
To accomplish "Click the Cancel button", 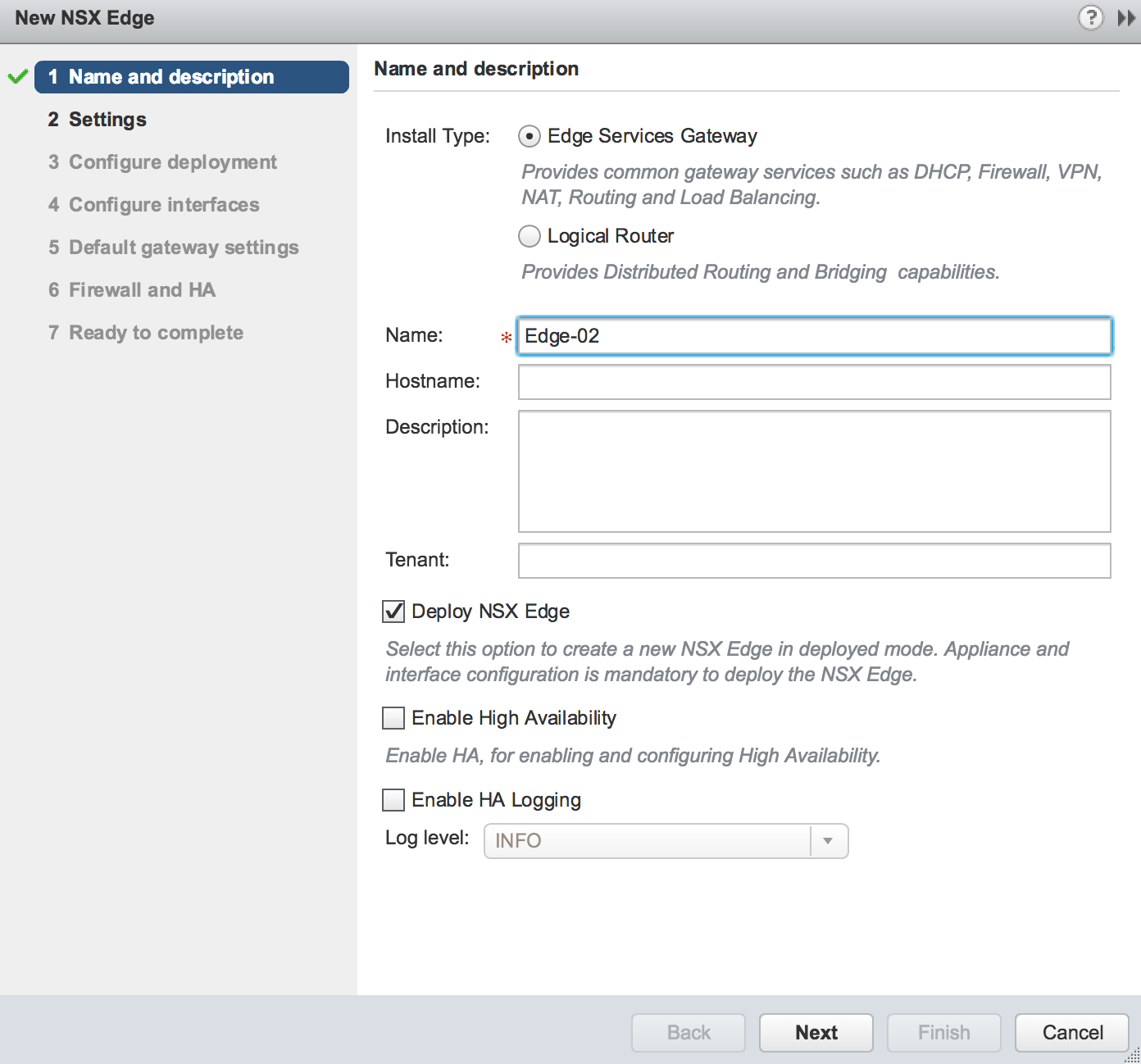I will [x=1071, y=1033].
